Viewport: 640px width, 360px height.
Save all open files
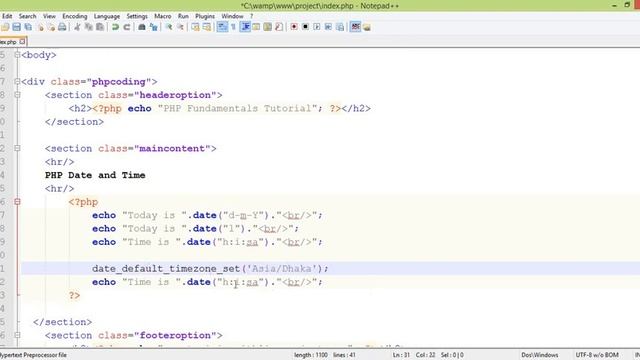point(28,27)
